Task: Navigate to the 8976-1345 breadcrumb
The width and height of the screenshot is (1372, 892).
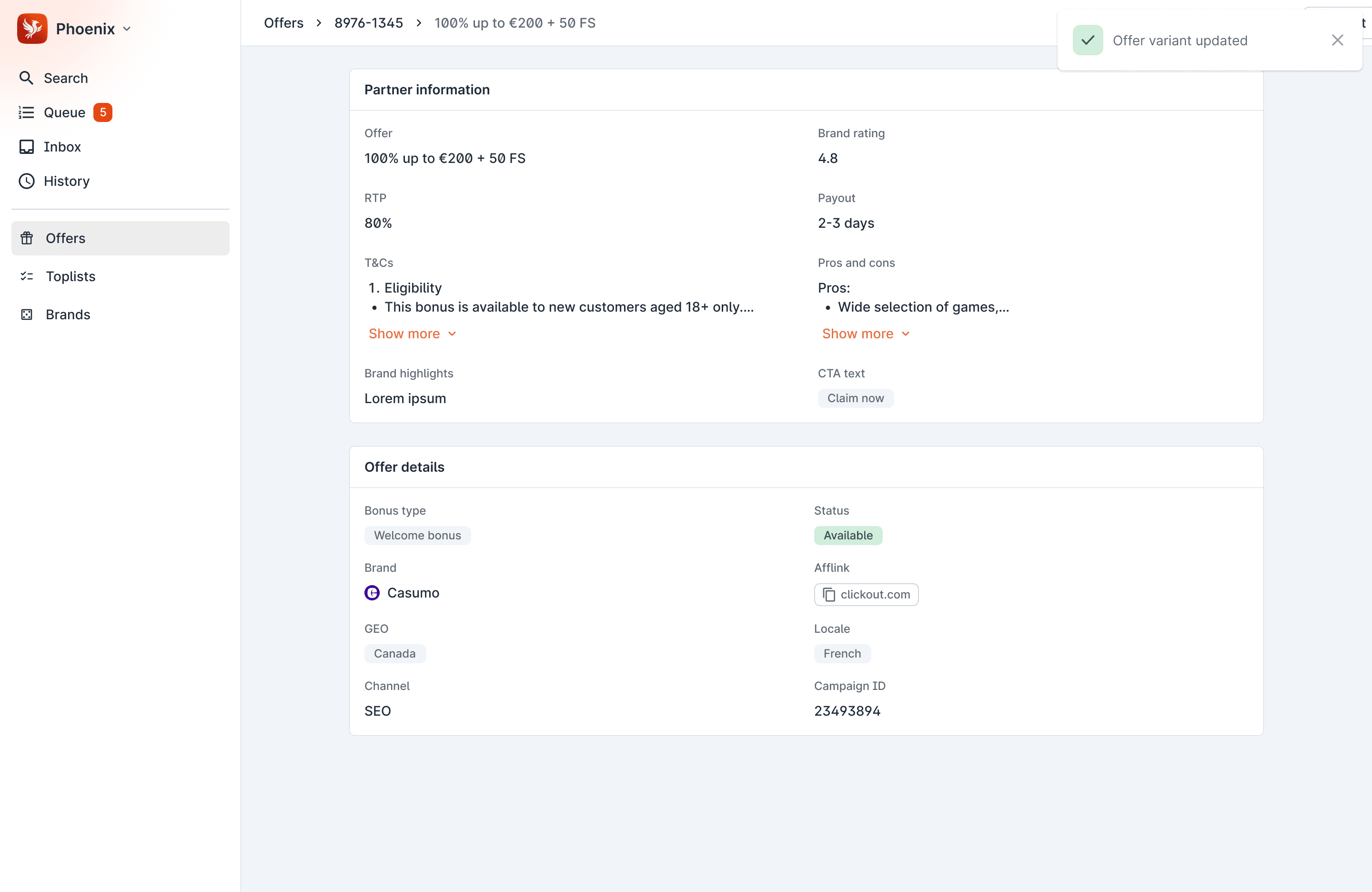Action: (x=368, y=23)
